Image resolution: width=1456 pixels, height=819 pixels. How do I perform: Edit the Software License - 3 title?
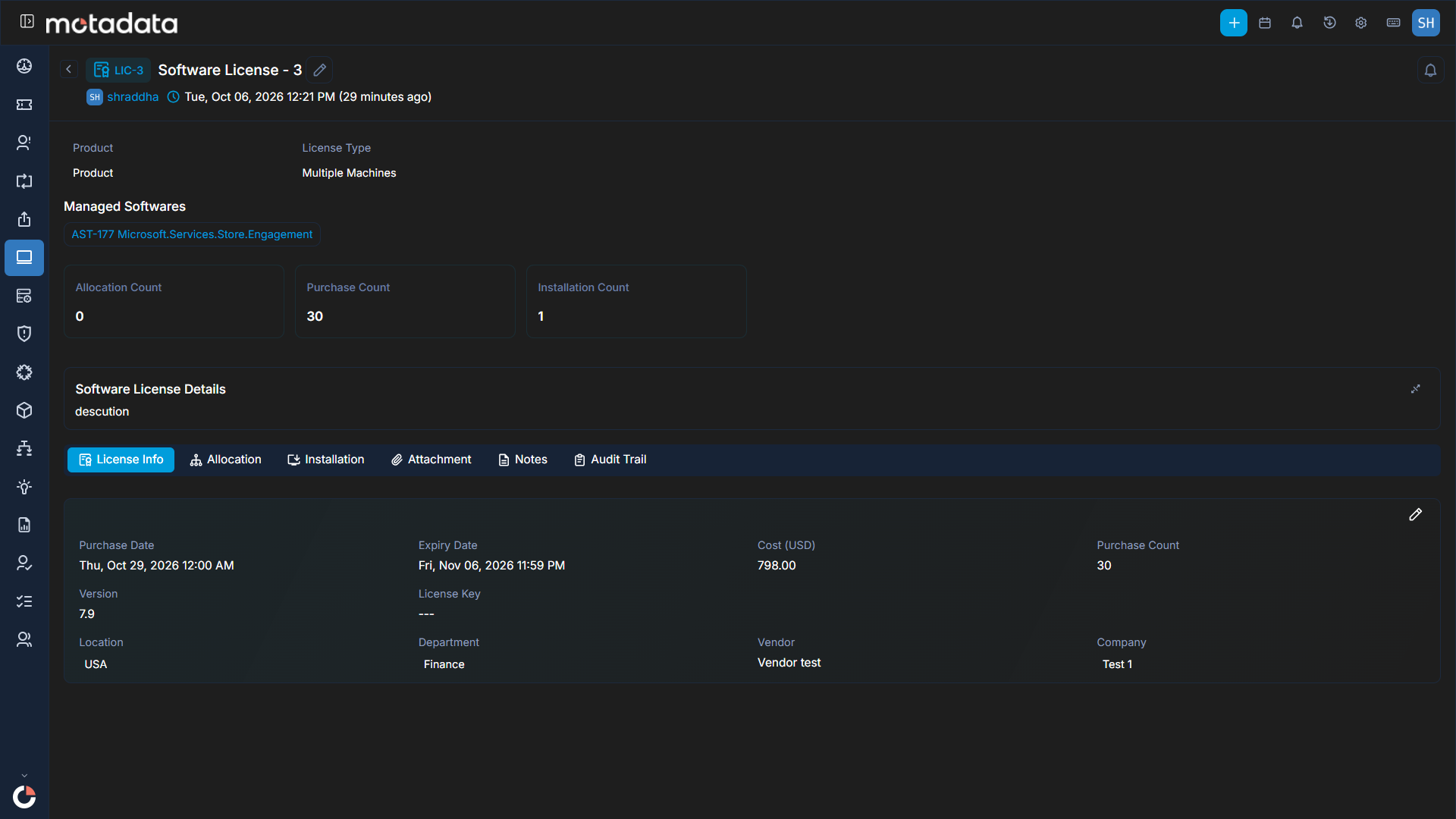point(320,70)
